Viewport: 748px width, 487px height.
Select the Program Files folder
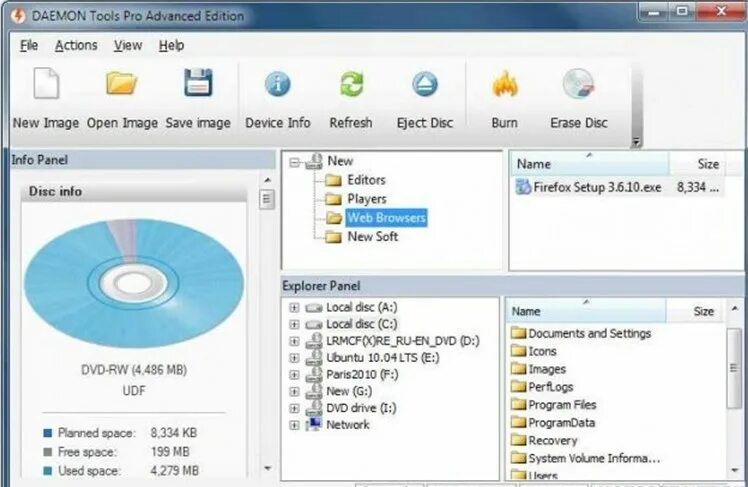pos(562,404)
